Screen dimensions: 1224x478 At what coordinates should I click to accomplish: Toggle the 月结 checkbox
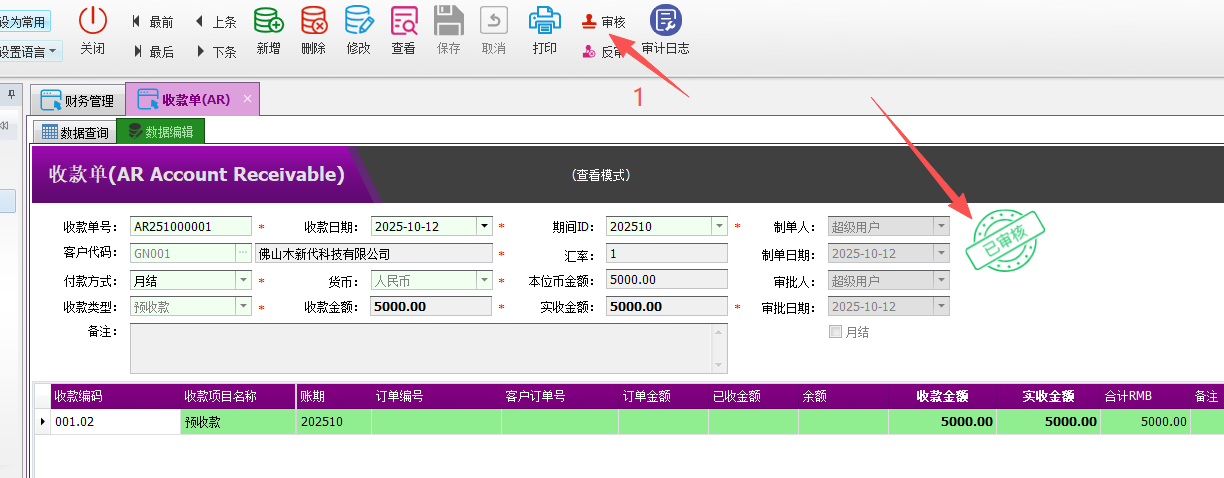click(835, 332)
